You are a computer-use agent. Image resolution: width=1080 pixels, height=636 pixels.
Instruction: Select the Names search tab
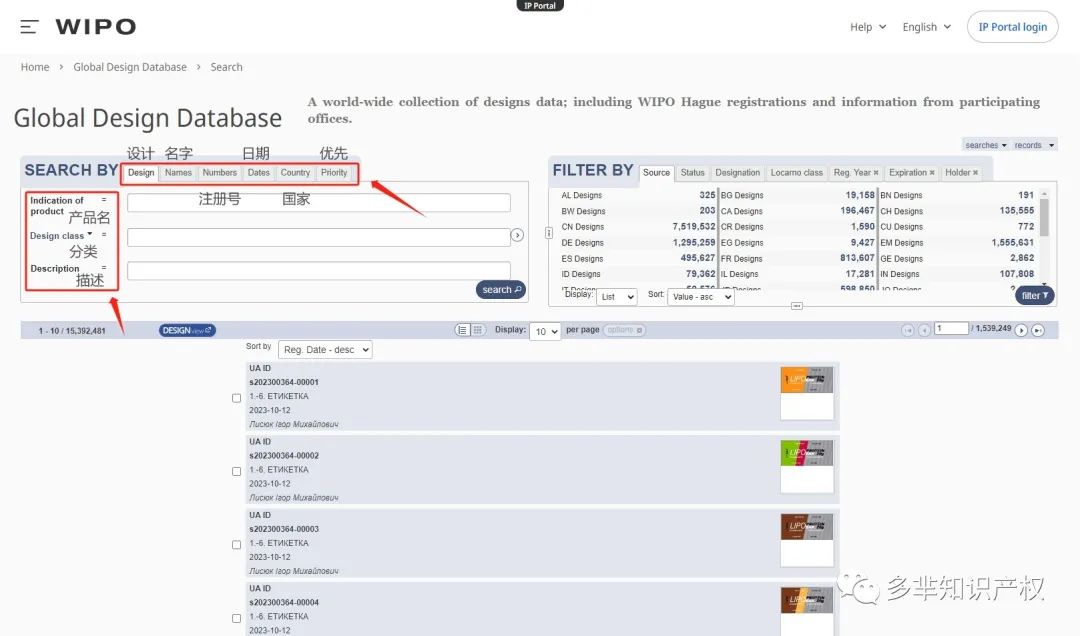pos(178,173)
